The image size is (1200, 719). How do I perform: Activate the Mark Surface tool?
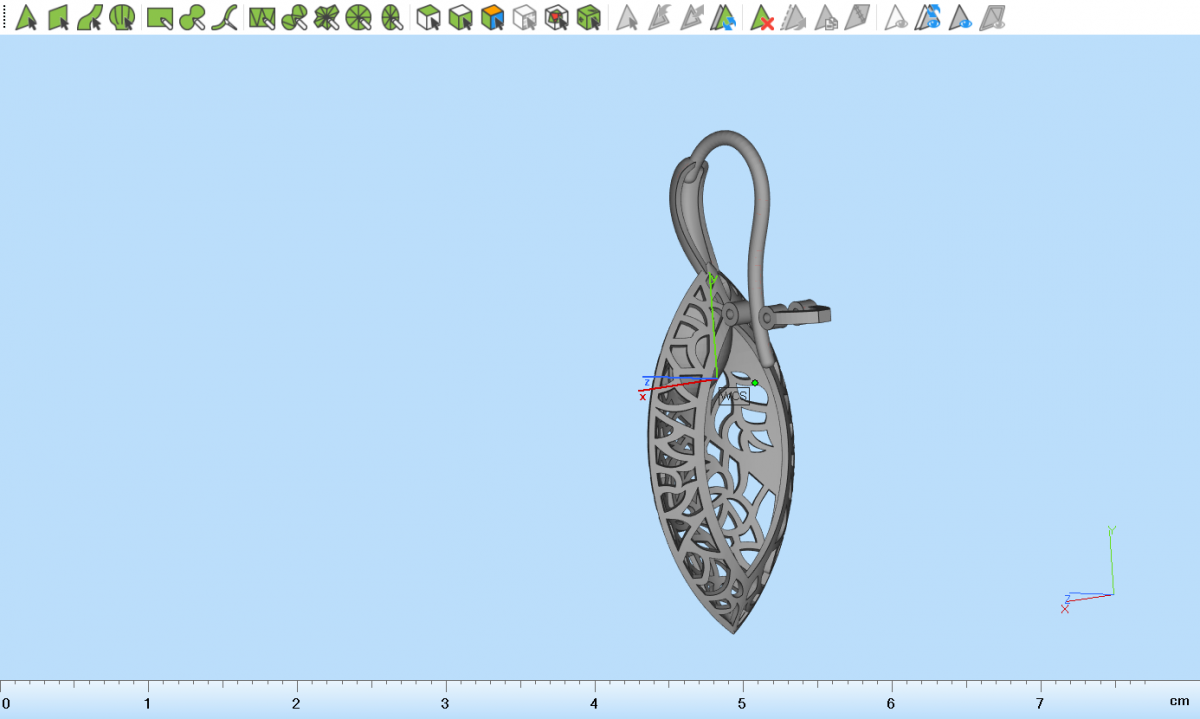90,17
